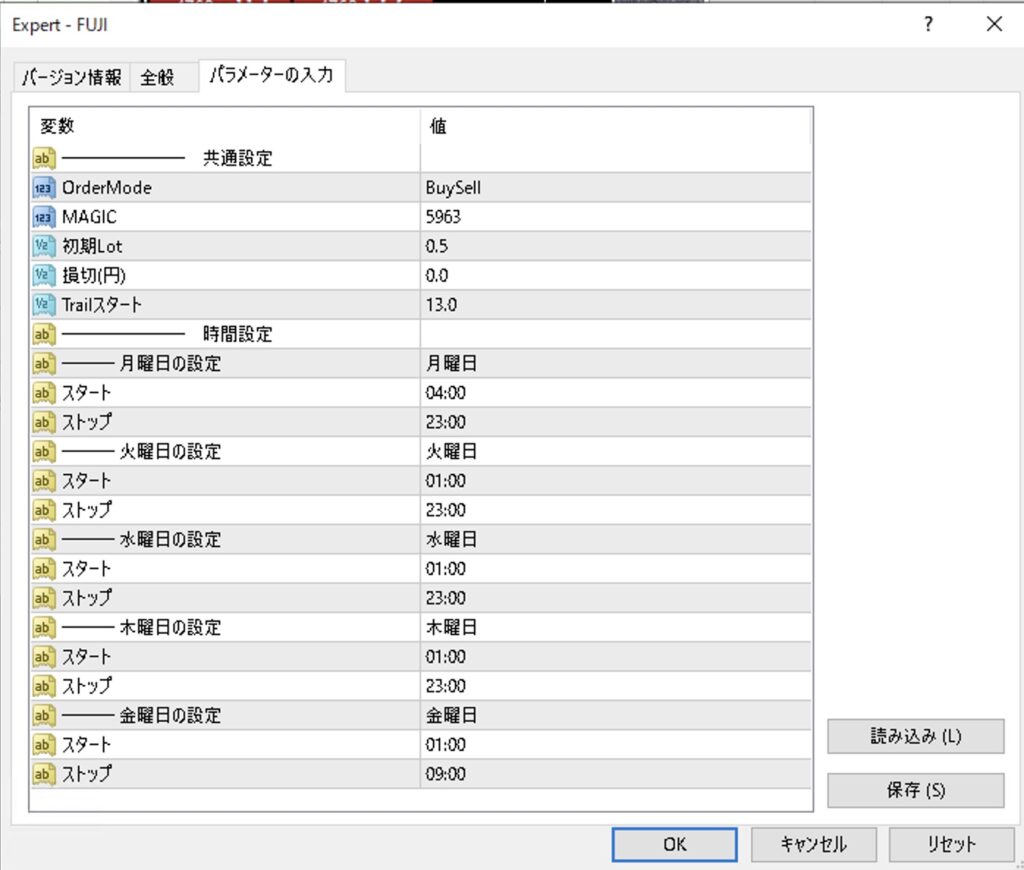Screen dimensions: 1024x870
Task: Click the integer icon beside OrderMode
Action: click(x=43, y=187)
